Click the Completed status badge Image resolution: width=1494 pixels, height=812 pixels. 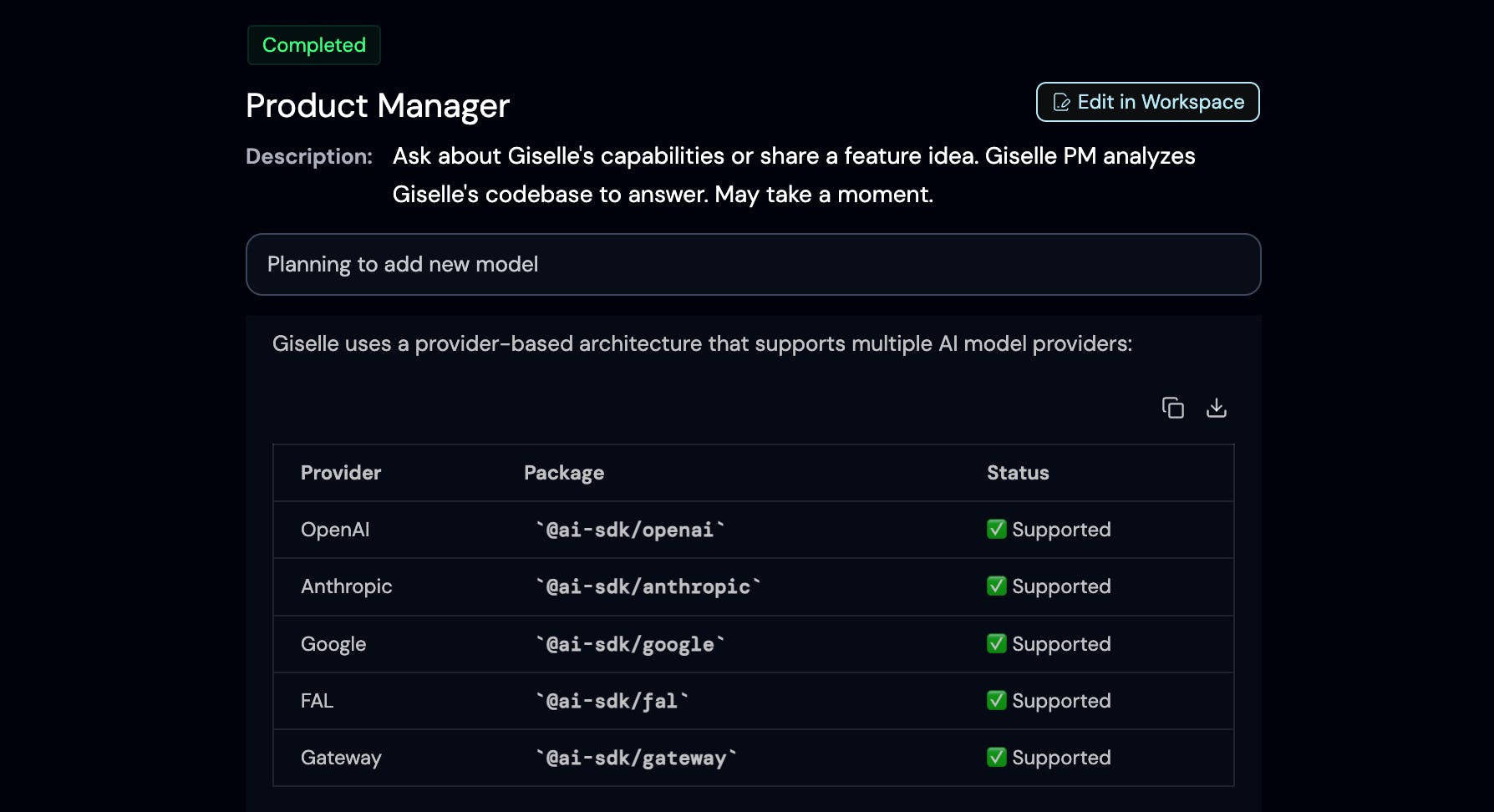coord(314,45)
